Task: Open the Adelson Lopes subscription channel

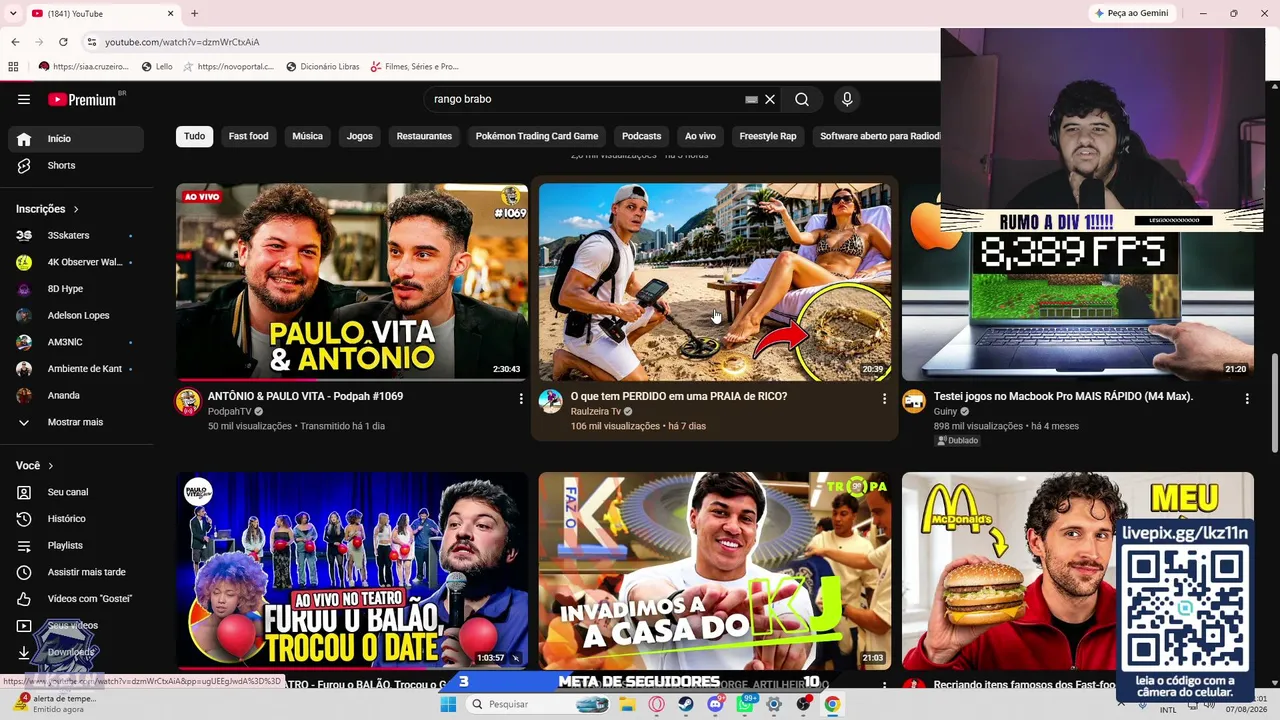Action: pos(76,316)
